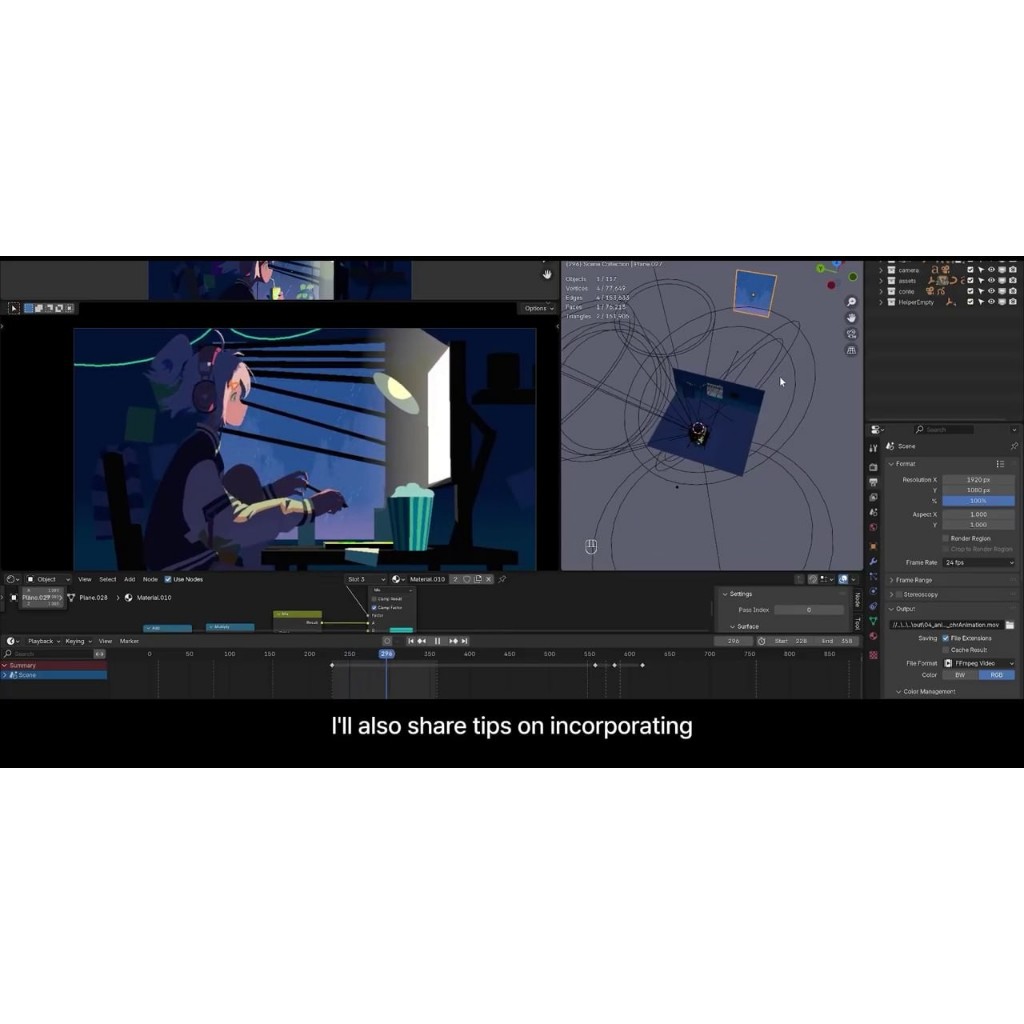Click the Format panel presets list icon
The image size is (1024, 1024).
click(x=1000, y=464)
